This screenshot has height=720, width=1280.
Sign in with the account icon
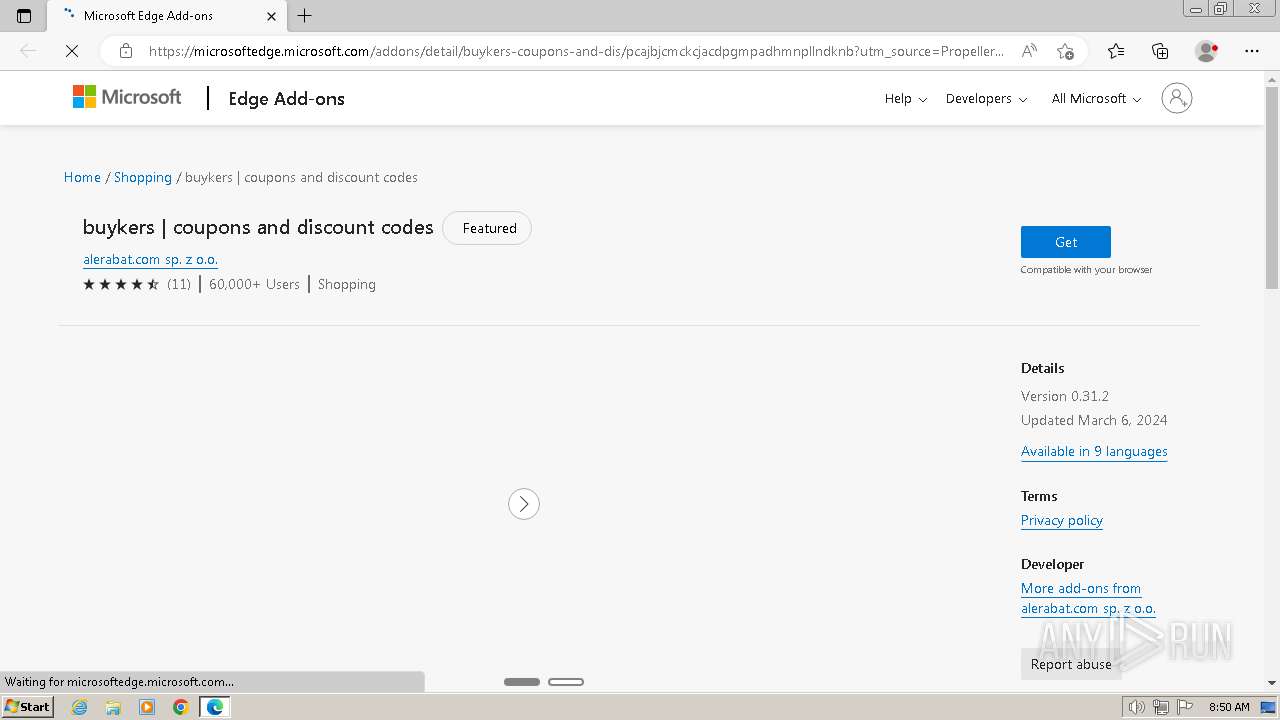click(x=1177, y=98)
